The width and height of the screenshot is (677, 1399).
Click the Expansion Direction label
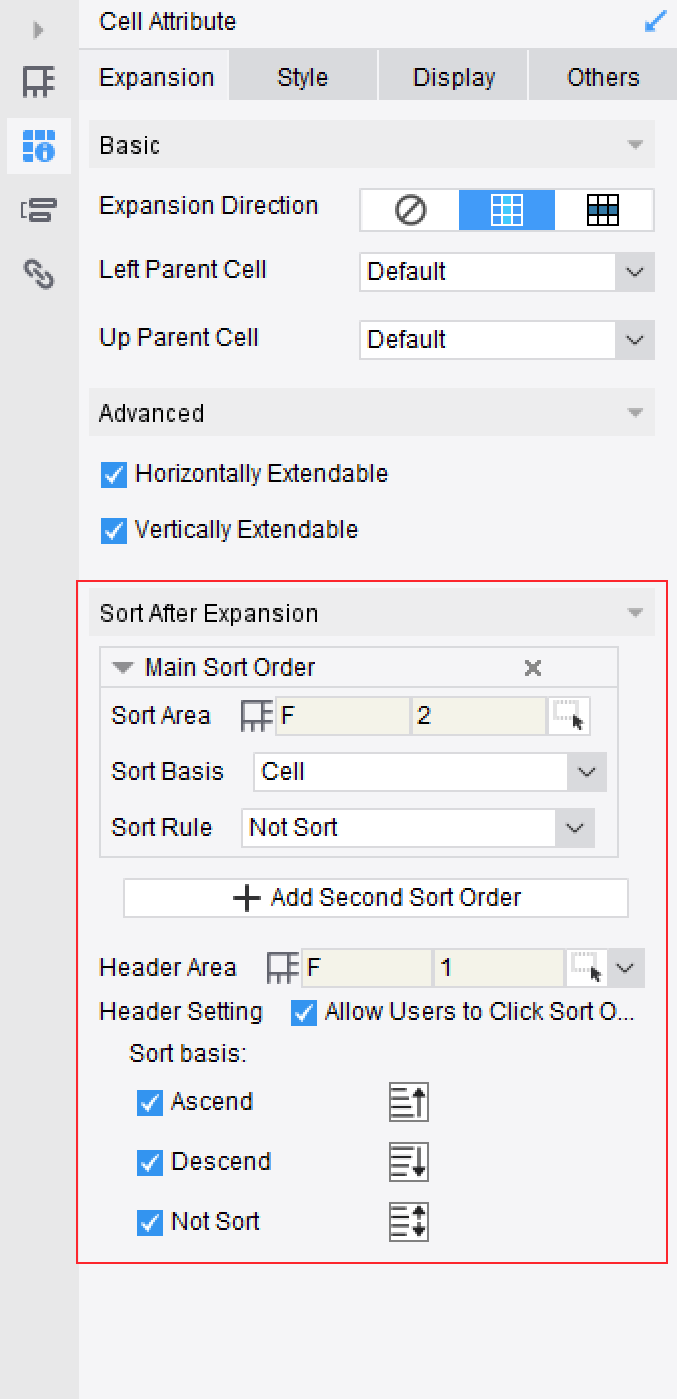(x=209, y=206)
